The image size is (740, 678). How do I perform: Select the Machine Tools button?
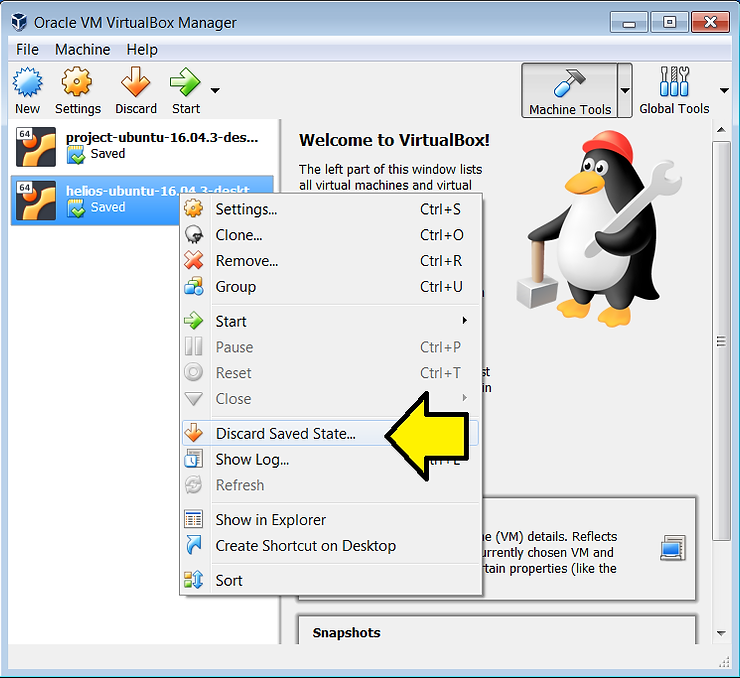tap(569, 90)
